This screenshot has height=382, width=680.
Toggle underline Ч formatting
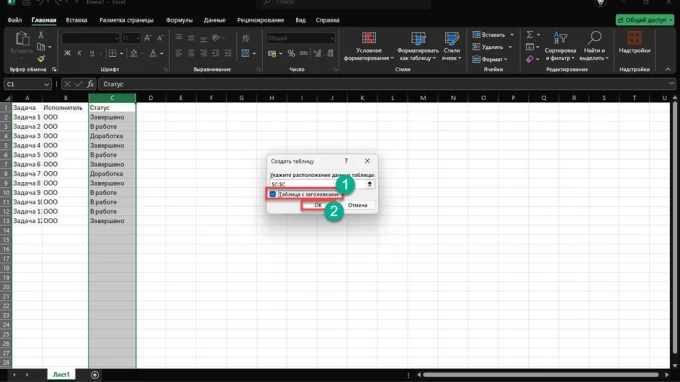[92, 53]
